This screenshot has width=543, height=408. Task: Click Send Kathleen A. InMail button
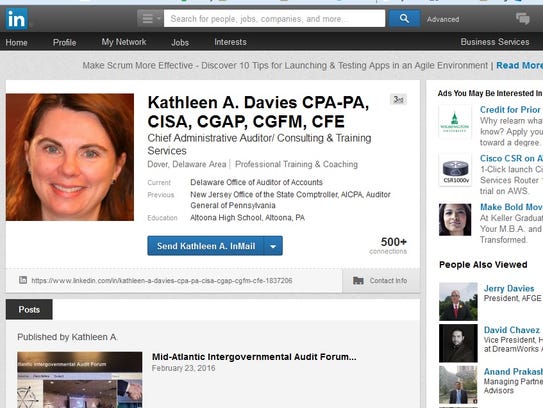coord(206,246)
